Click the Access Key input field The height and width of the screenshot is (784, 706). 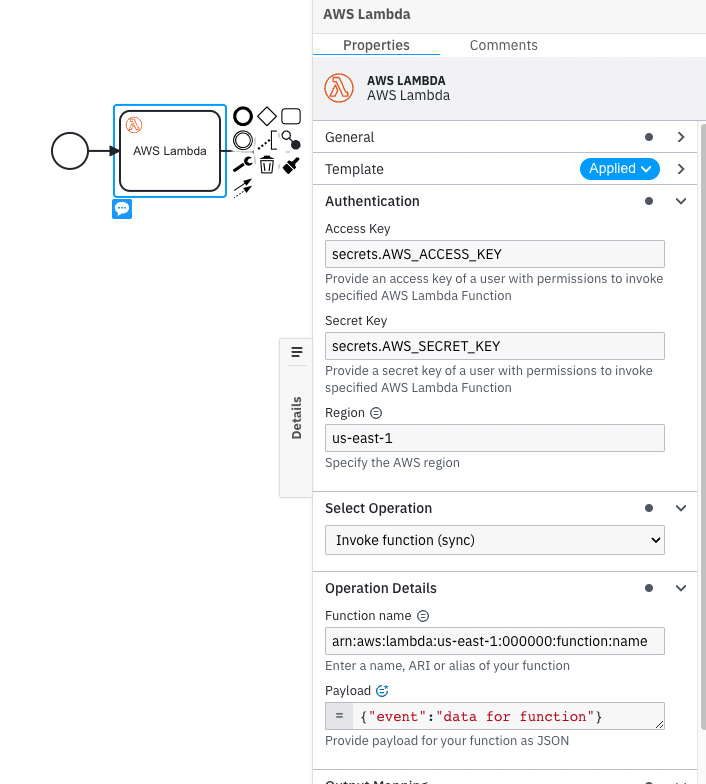tap(495, 254)
